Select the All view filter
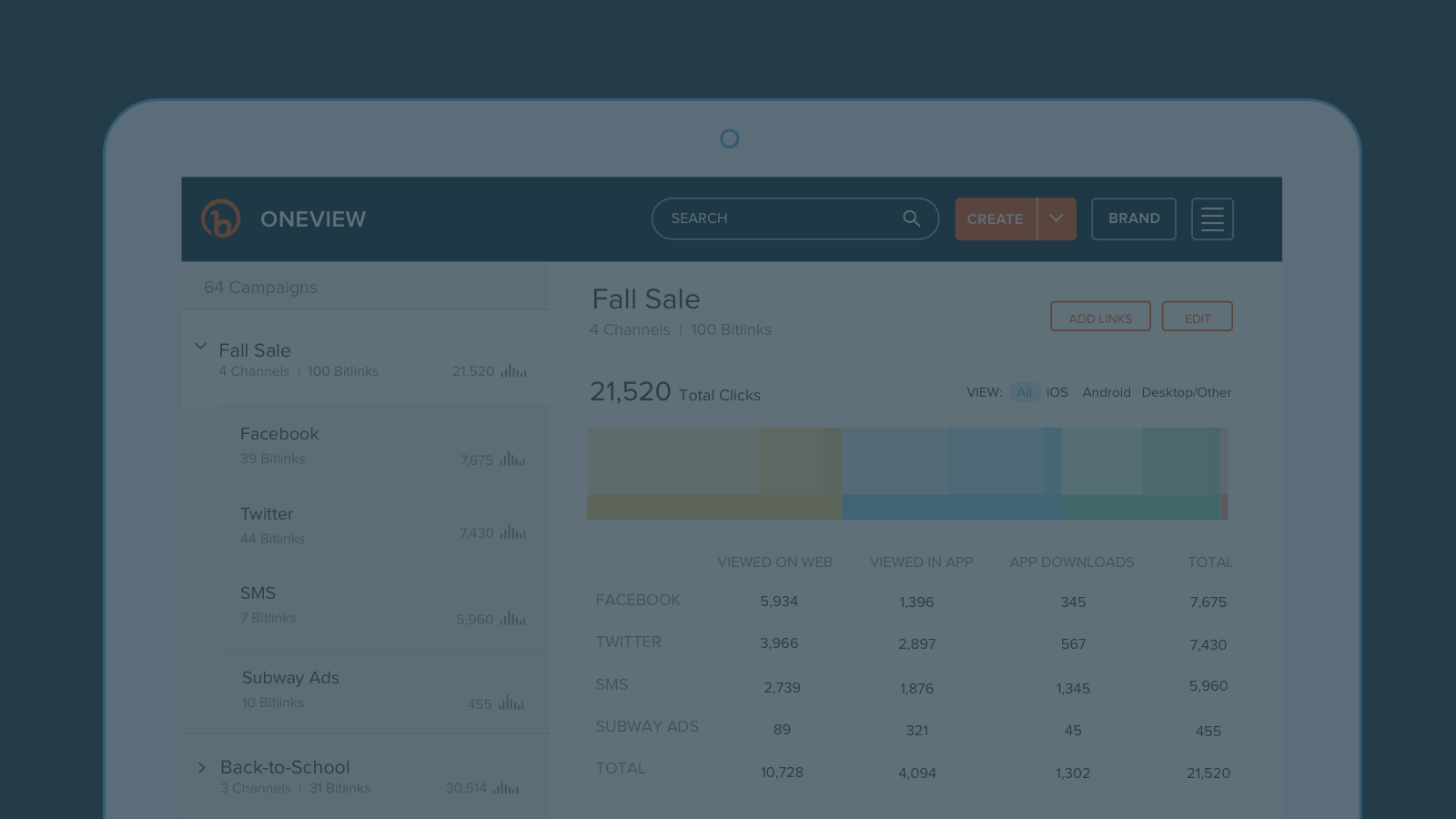This screenshot has height=819, width=1456. (1025, 392)
